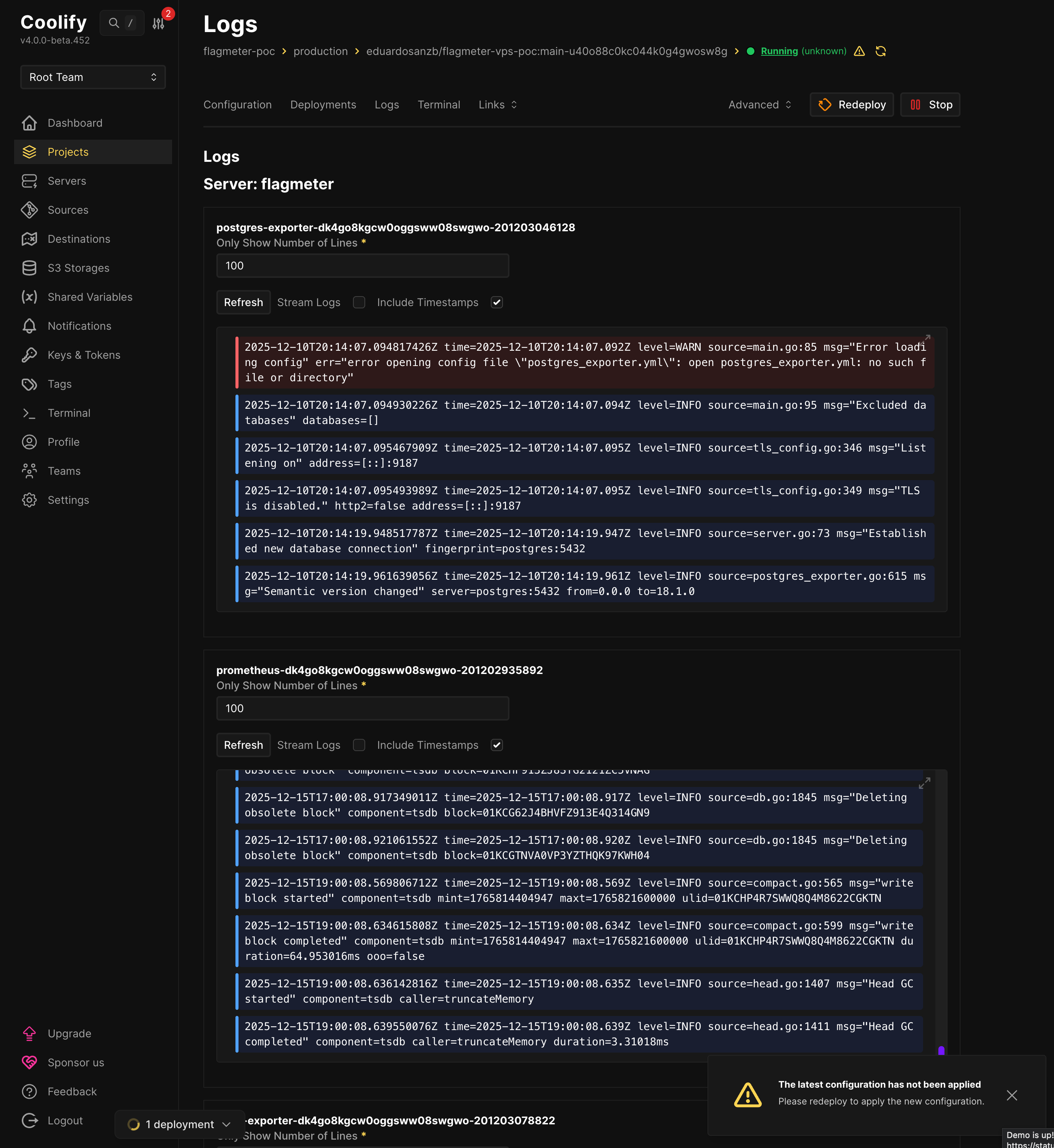
Task: Uncheck Include Timestamps for postgres-exporter logs
Action: 496,302
